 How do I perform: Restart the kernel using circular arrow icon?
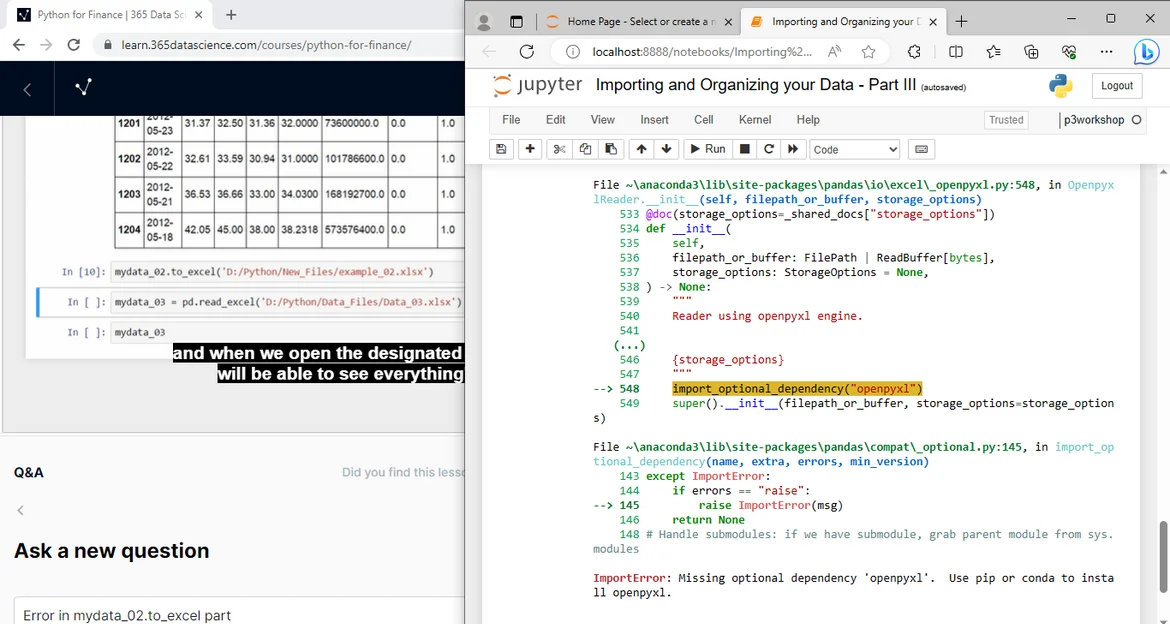pyautogui.click(x=769, y=149)
